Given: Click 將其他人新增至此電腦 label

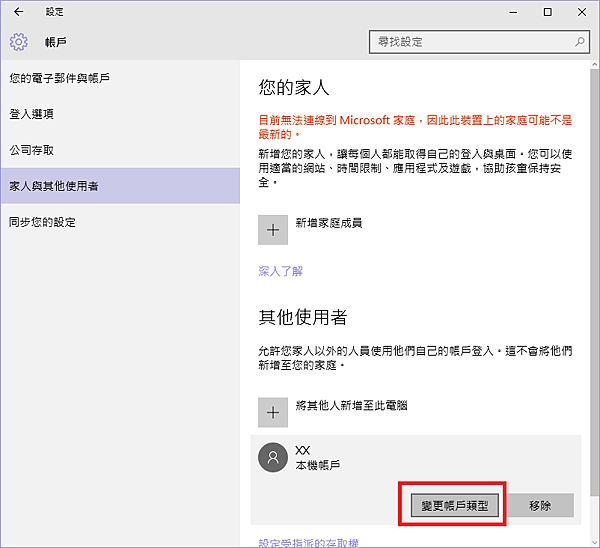Looking at the screenshot, I should pos(351,405).
